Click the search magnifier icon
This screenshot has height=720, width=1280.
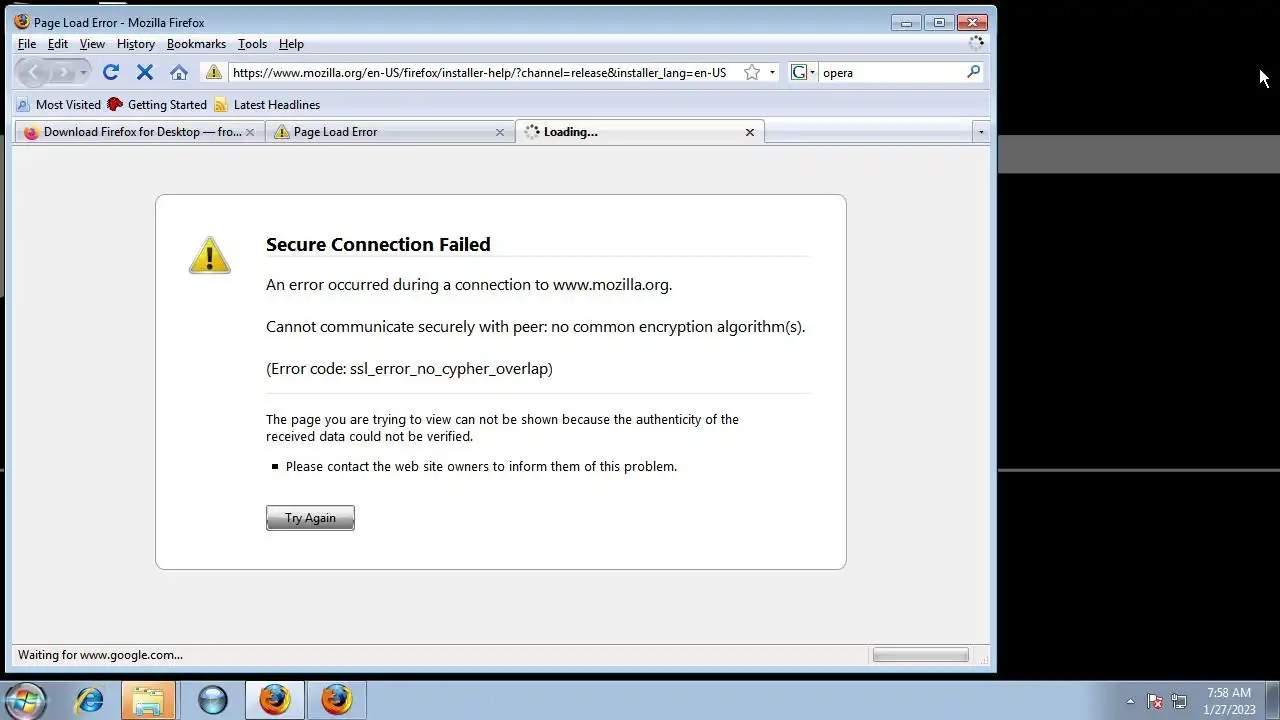point(974,72)
